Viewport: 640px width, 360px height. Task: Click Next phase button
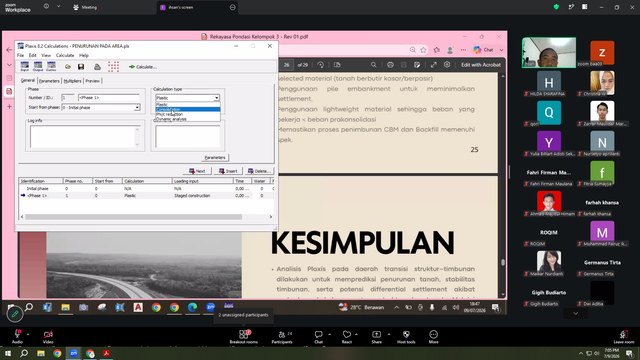coord(197,171)
